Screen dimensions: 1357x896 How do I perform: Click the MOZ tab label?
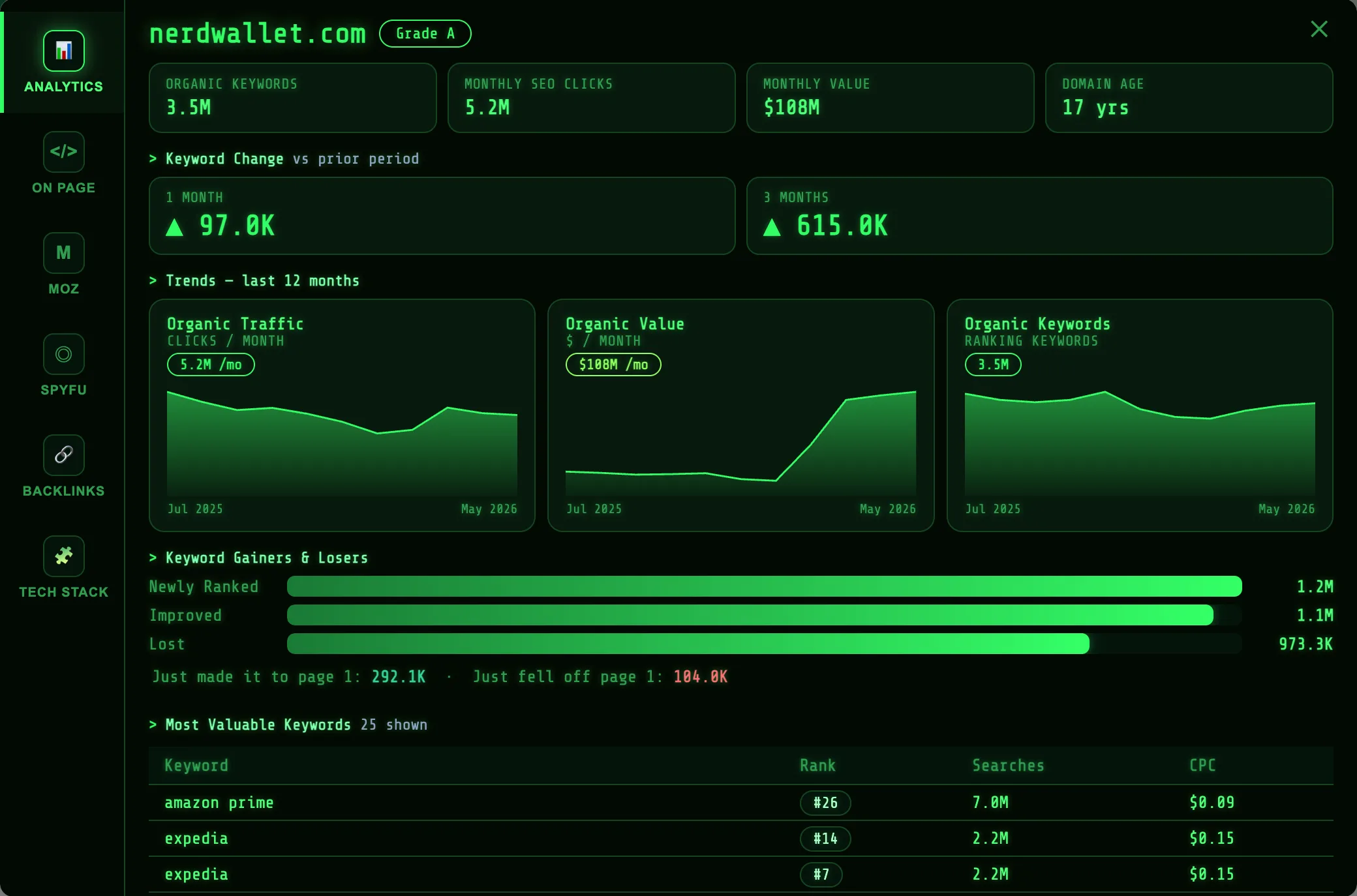pos(63,289)
